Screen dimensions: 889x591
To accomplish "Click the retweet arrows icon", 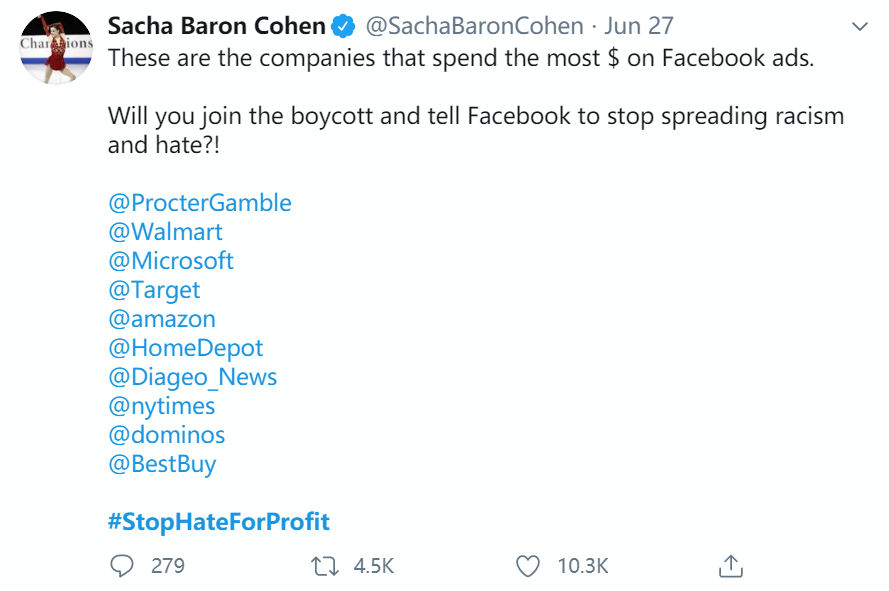I will 325,566.
